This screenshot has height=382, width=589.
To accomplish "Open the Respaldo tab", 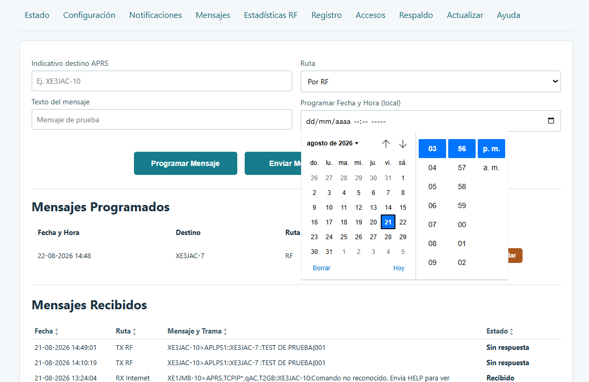I will click(416, 15).
